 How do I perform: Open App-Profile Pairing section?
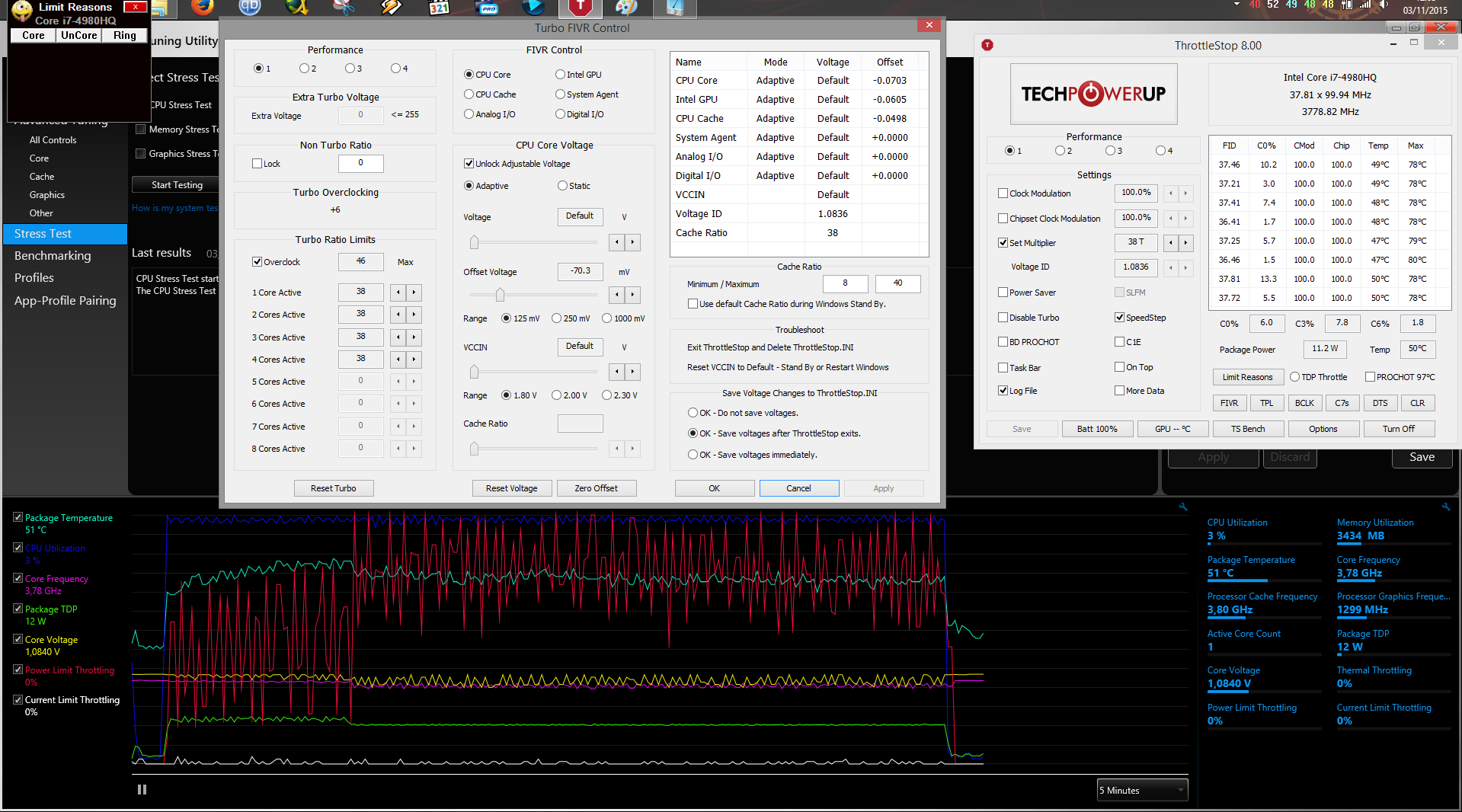66,301
